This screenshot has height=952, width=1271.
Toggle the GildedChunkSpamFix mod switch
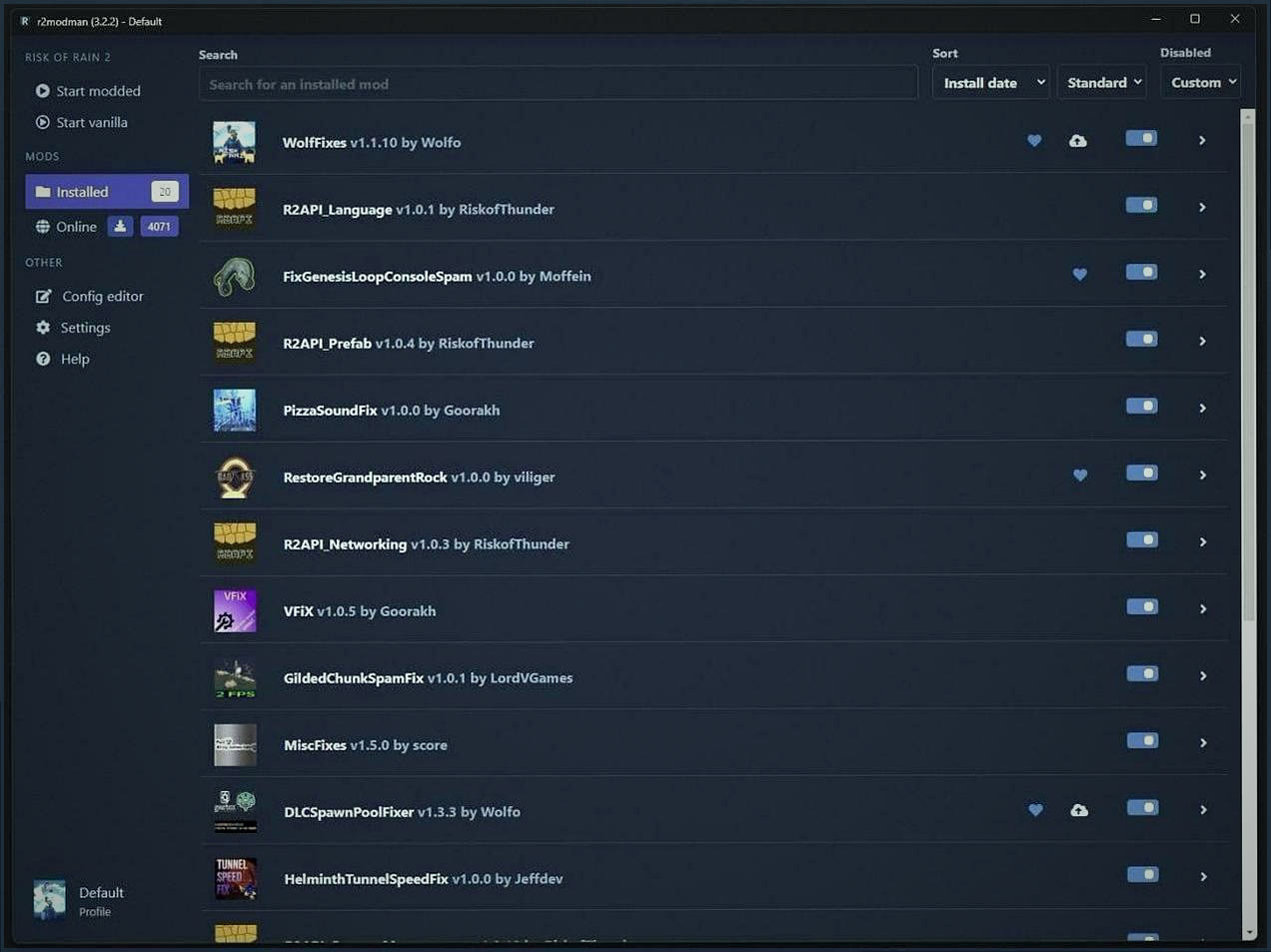tap(1142, 673)
